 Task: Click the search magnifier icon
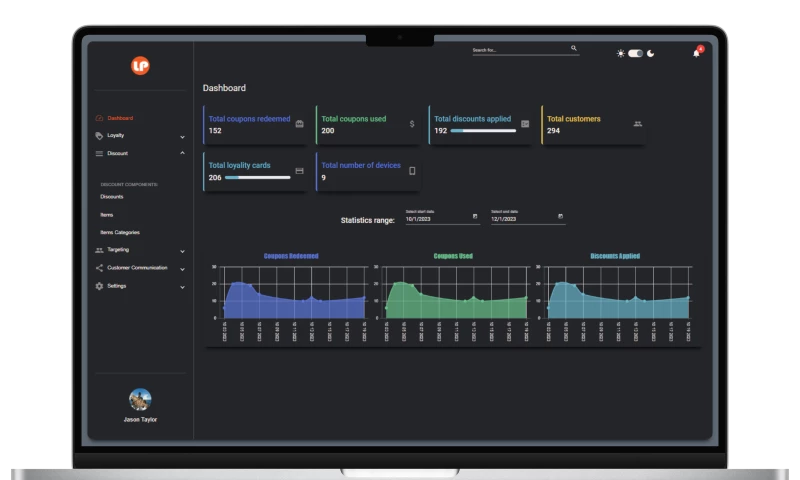[574, 48]
